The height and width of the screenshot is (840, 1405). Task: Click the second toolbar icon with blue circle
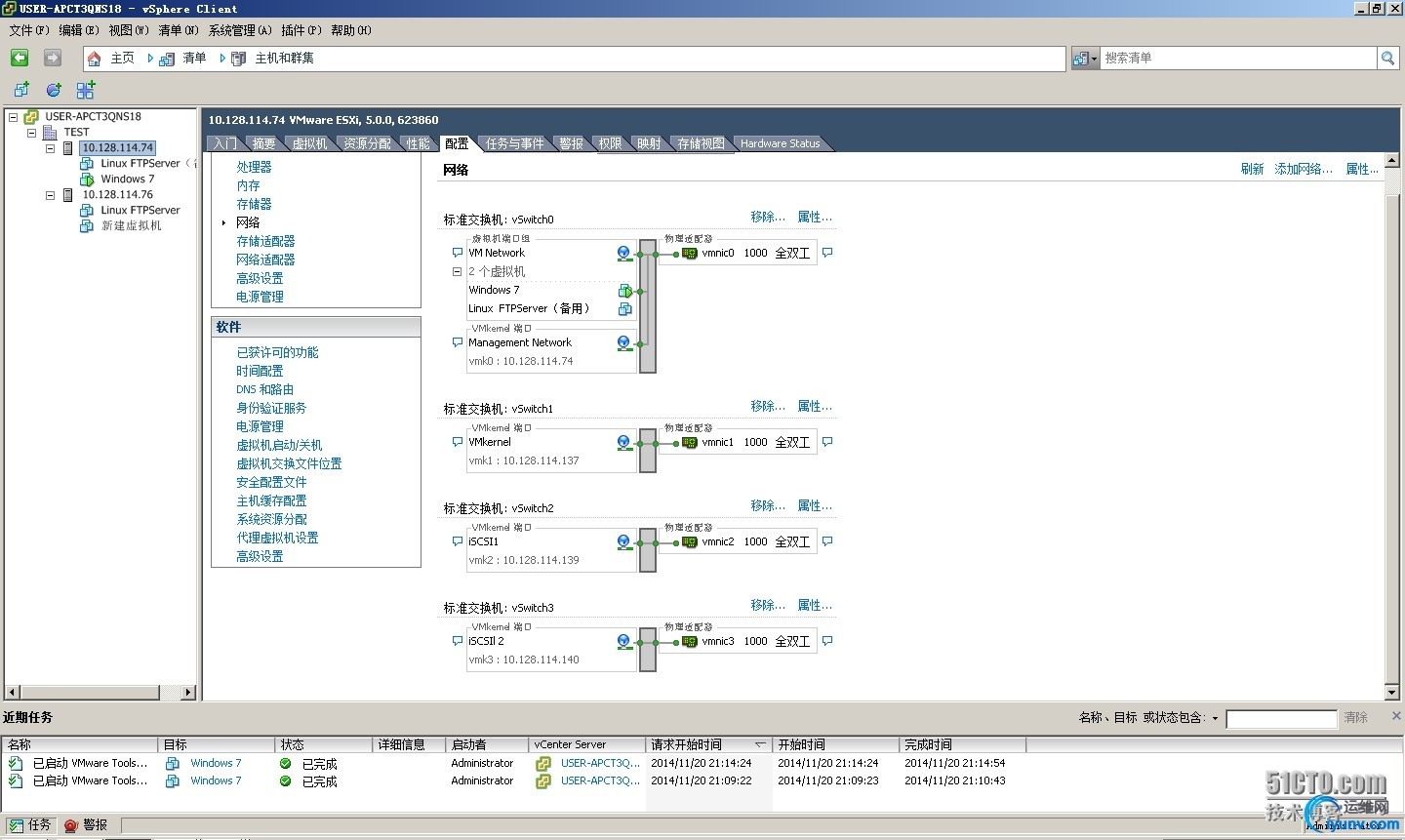click(x=54, y=90)
